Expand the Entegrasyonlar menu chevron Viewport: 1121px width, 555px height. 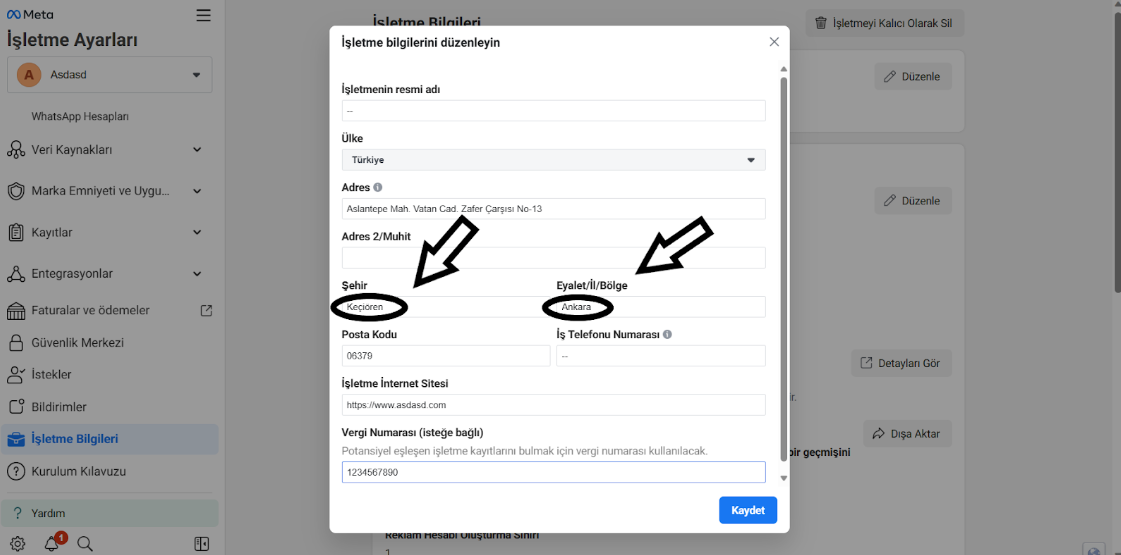197,274
